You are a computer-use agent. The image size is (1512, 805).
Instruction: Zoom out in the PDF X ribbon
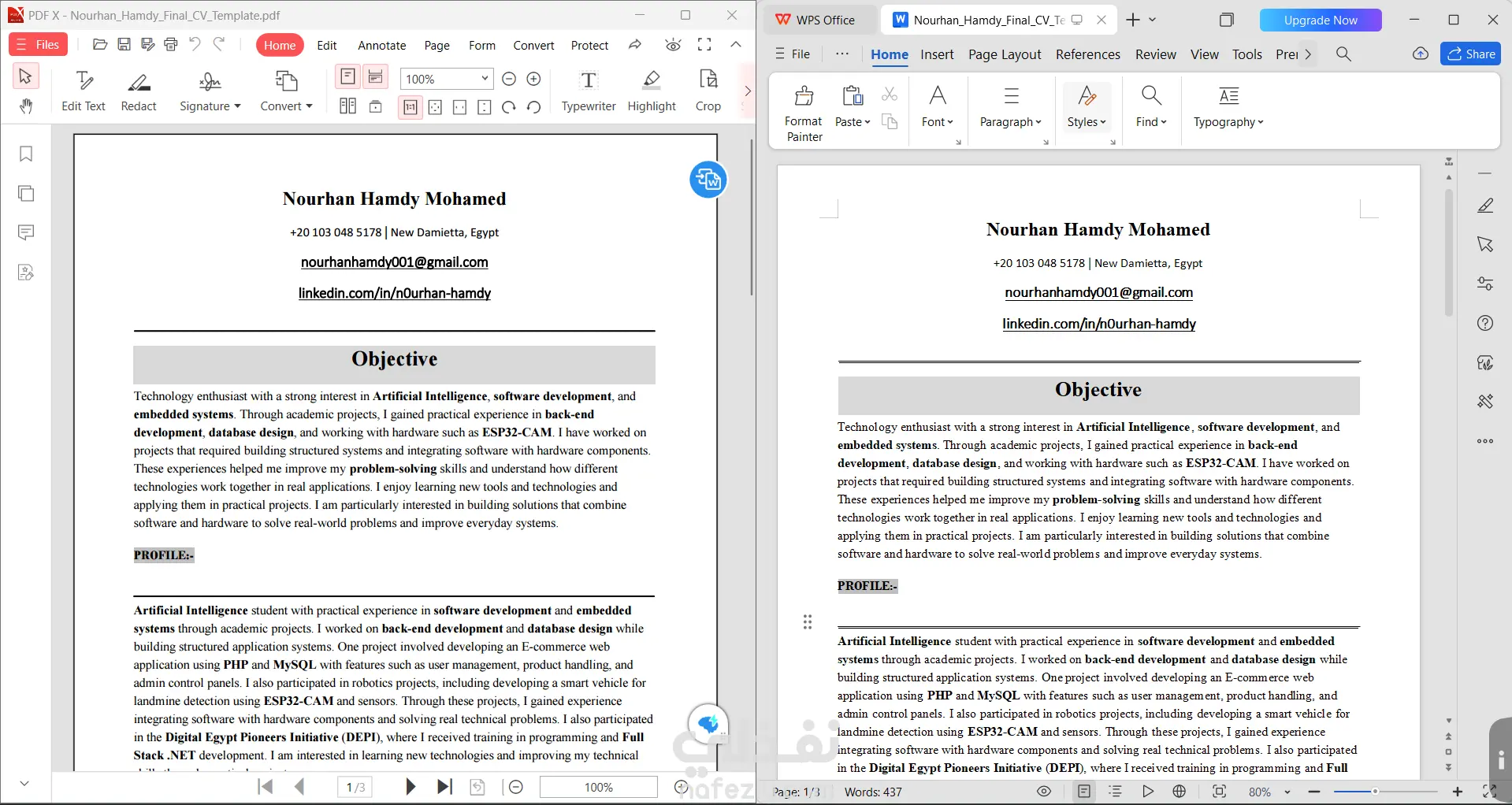pyautogui.click(x=509, y=79)
